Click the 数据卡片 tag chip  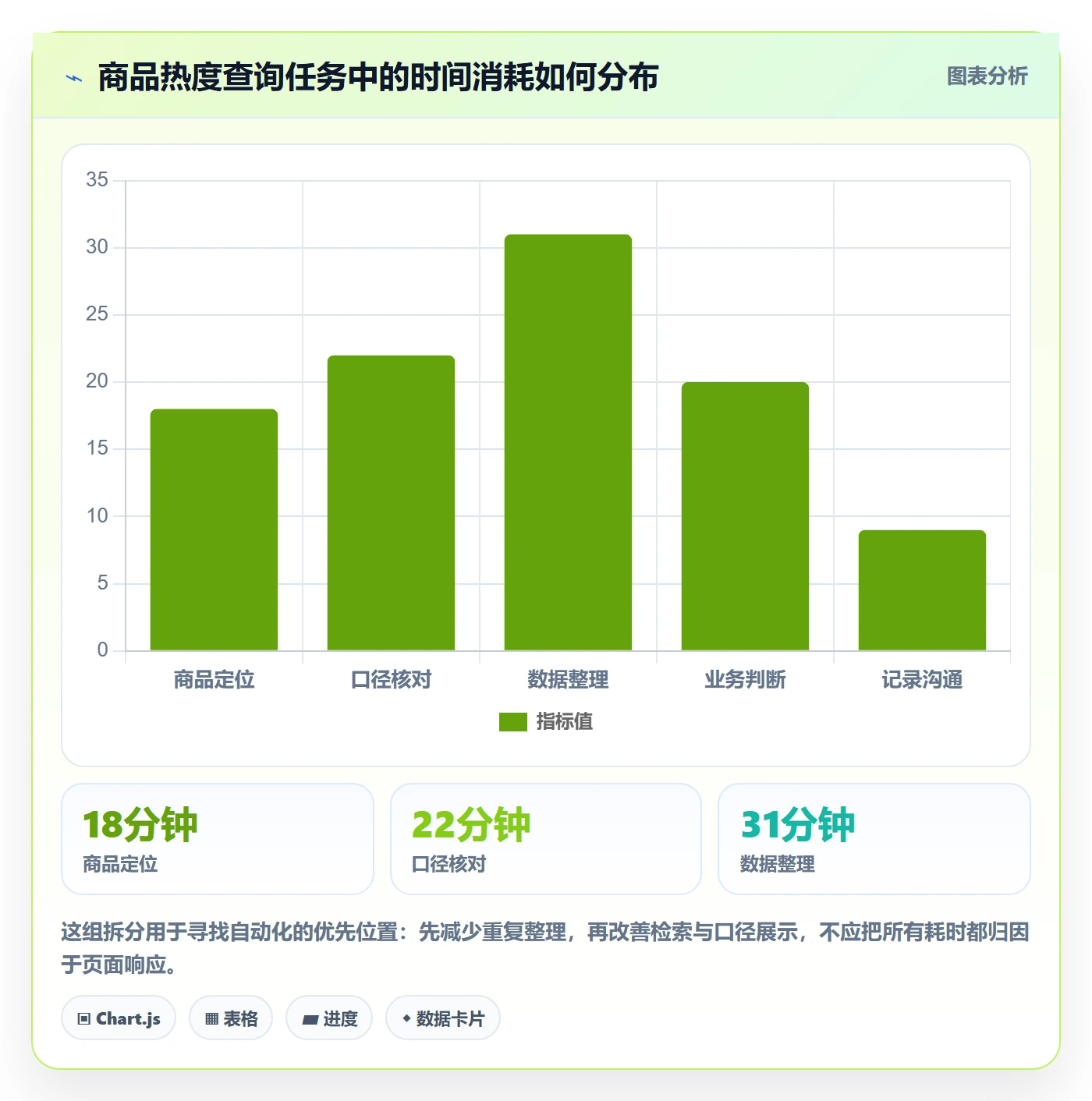pos(443,1018)
